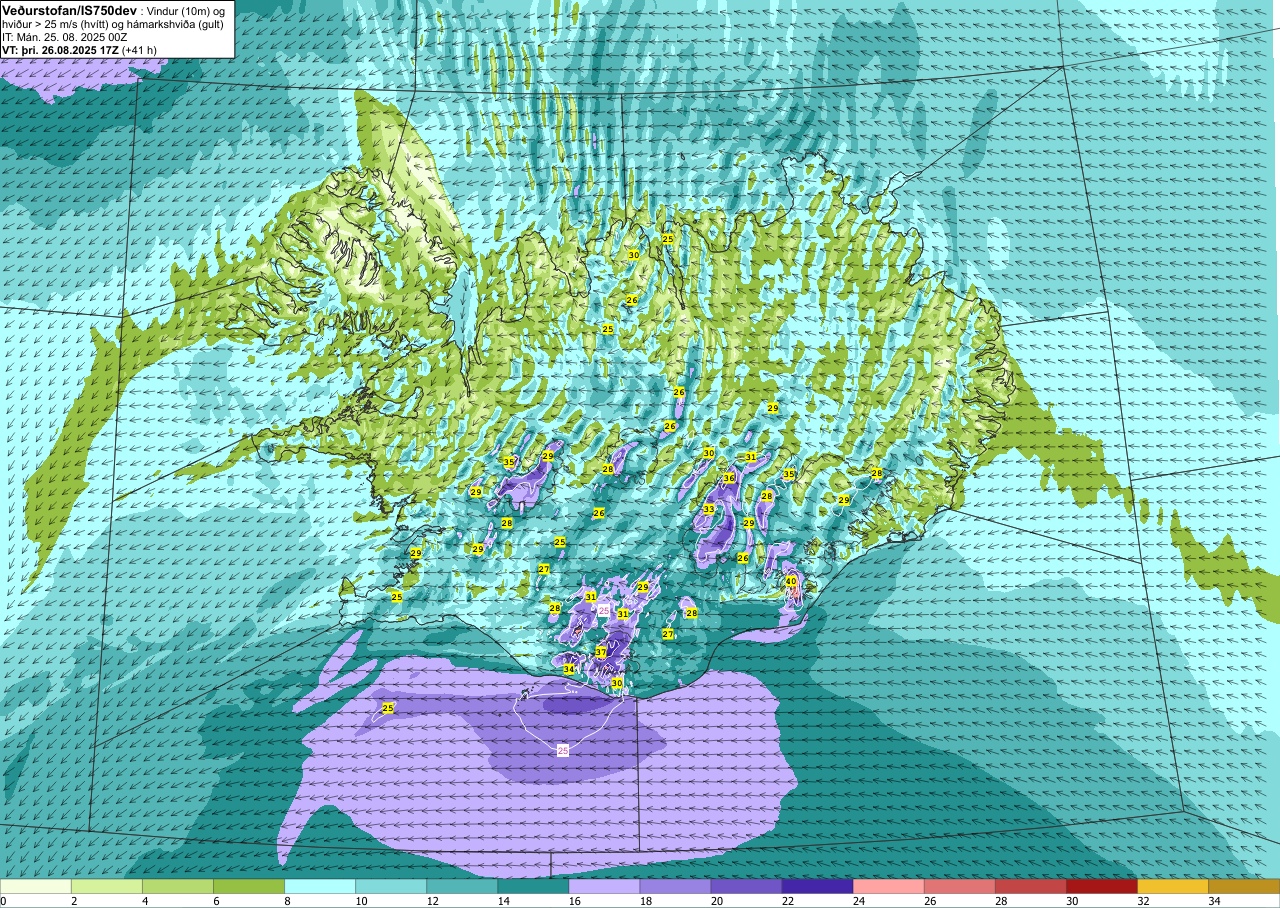Click the 24–26 m/s pink legend swatch

tap(888, 886)
